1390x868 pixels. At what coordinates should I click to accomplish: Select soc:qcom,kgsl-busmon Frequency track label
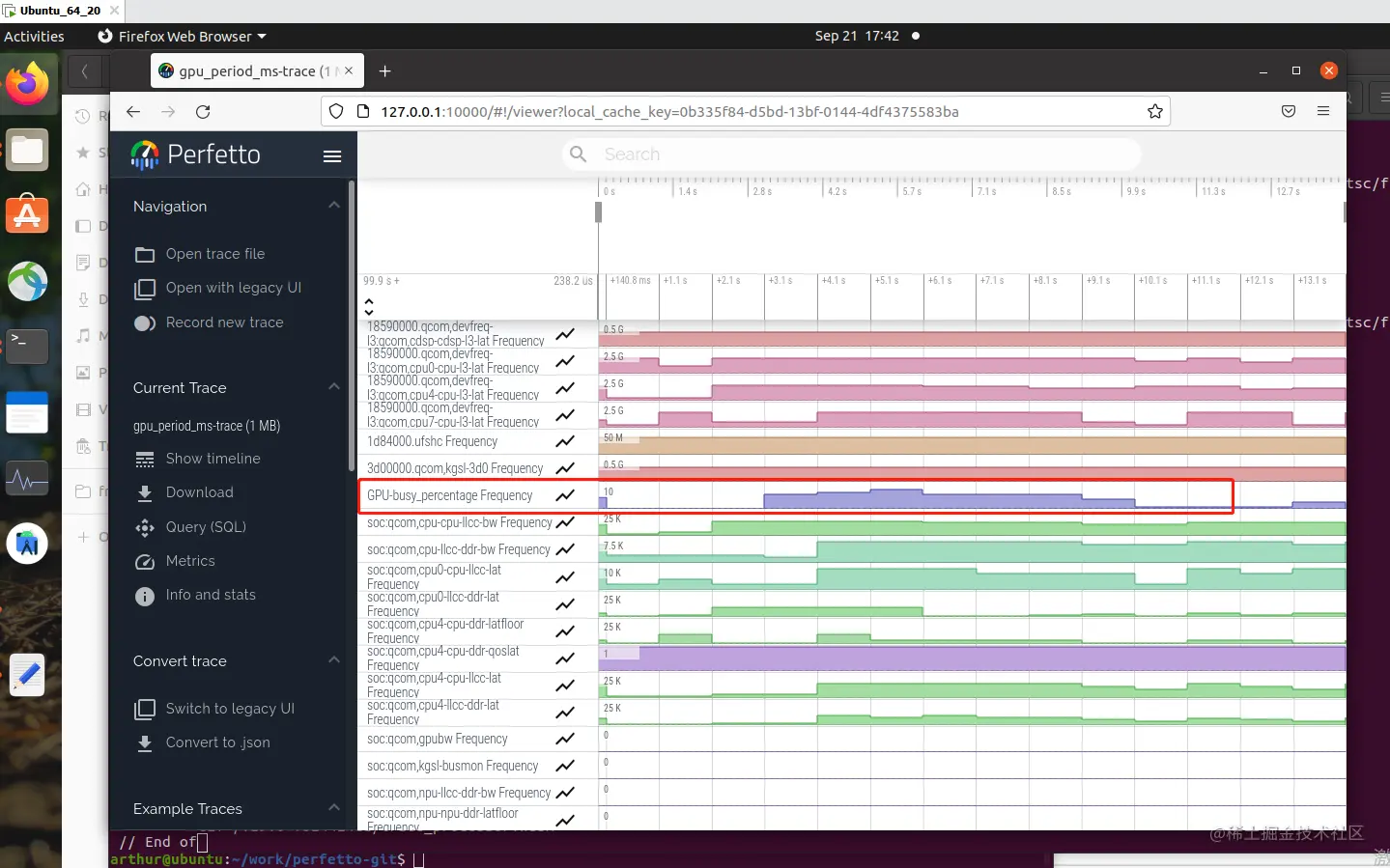(452, 766)
